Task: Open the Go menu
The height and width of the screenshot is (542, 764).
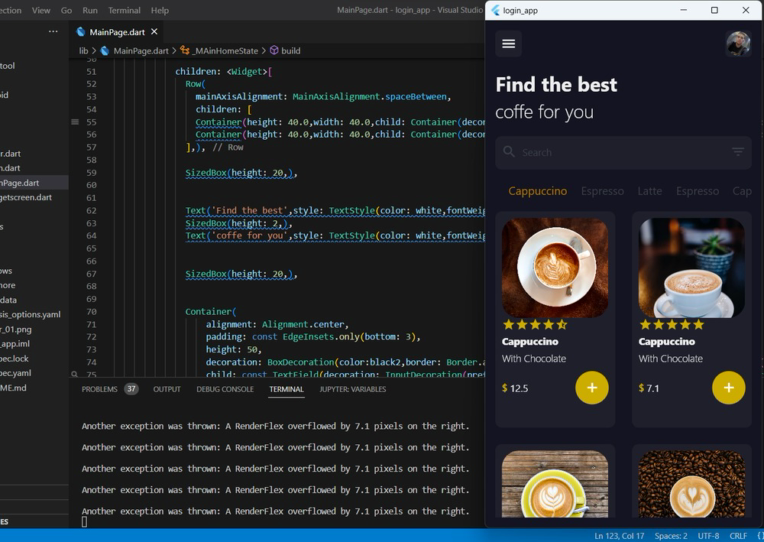Action: coord(66,10)
